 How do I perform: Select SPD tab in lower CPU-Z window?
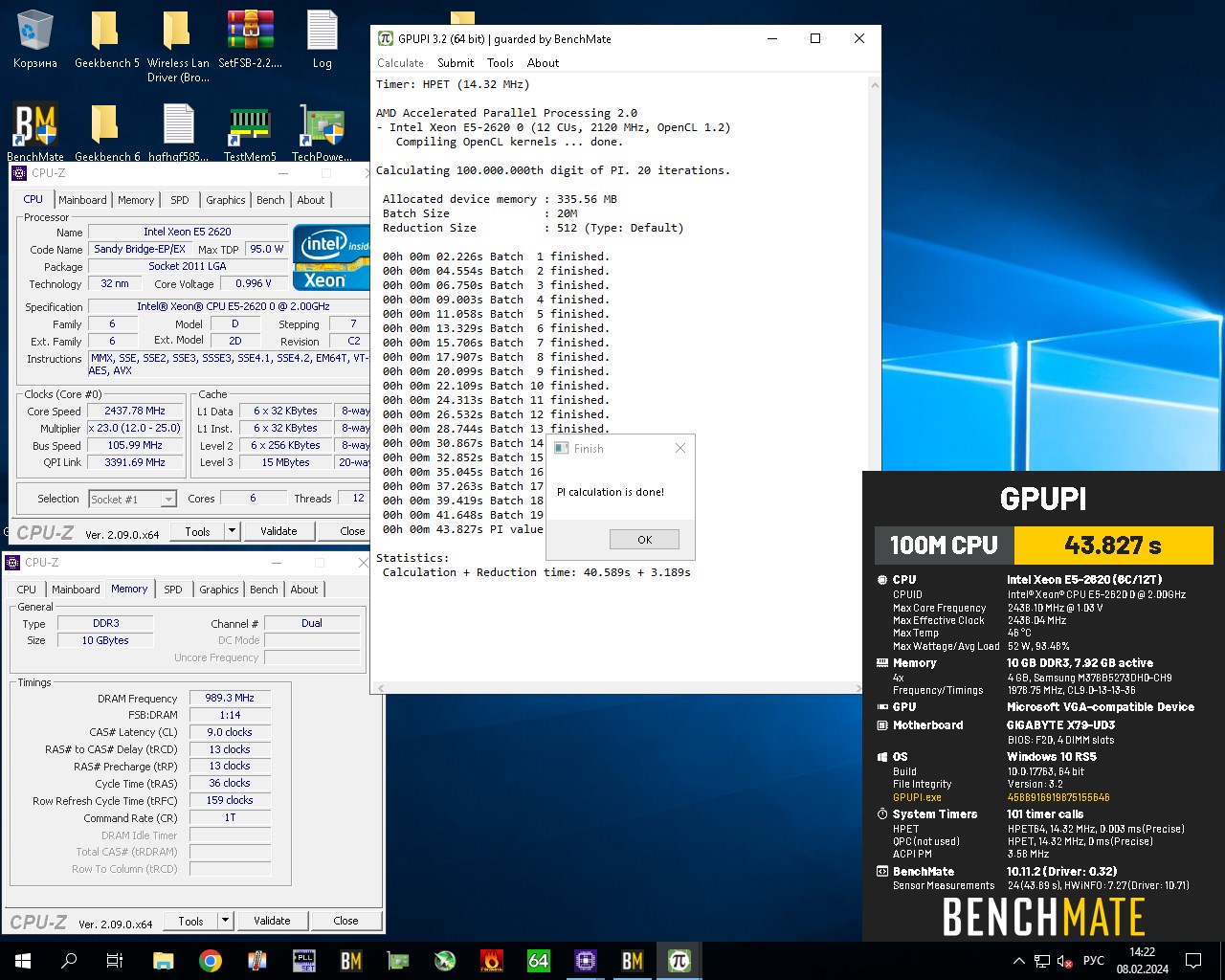tap(173, 590)
